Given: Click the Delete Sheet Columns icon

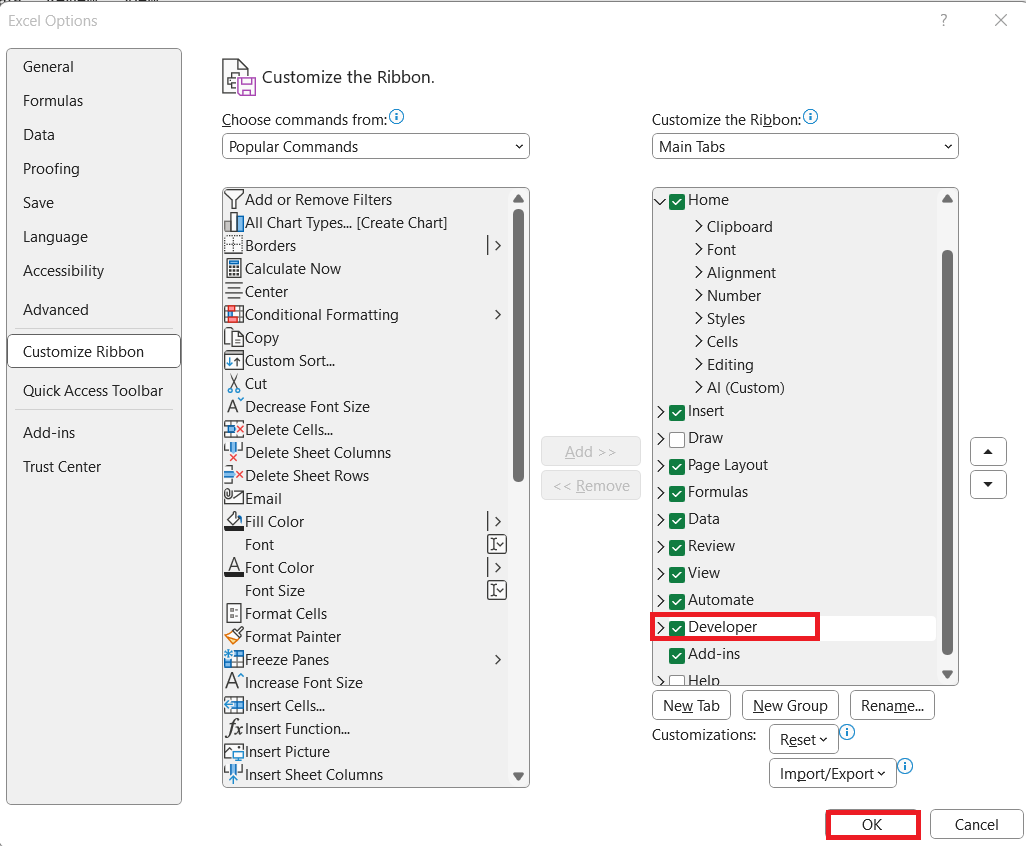Looking at the screenshot, I should pos(234,452).
